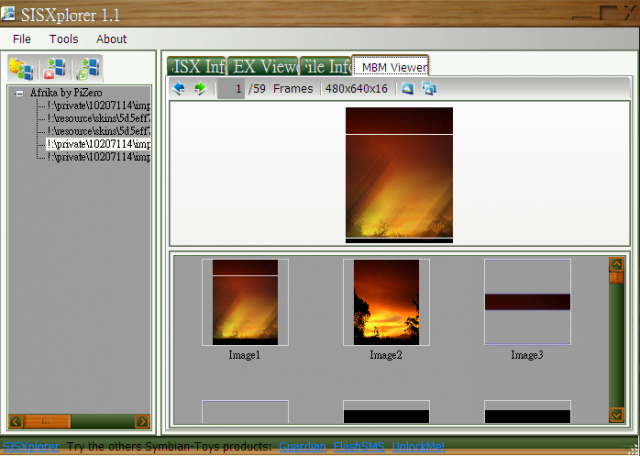This screenshot has width=640, height=456.
Task: Select the partially visible thumbnail under Image2
Action: point(386,412)
